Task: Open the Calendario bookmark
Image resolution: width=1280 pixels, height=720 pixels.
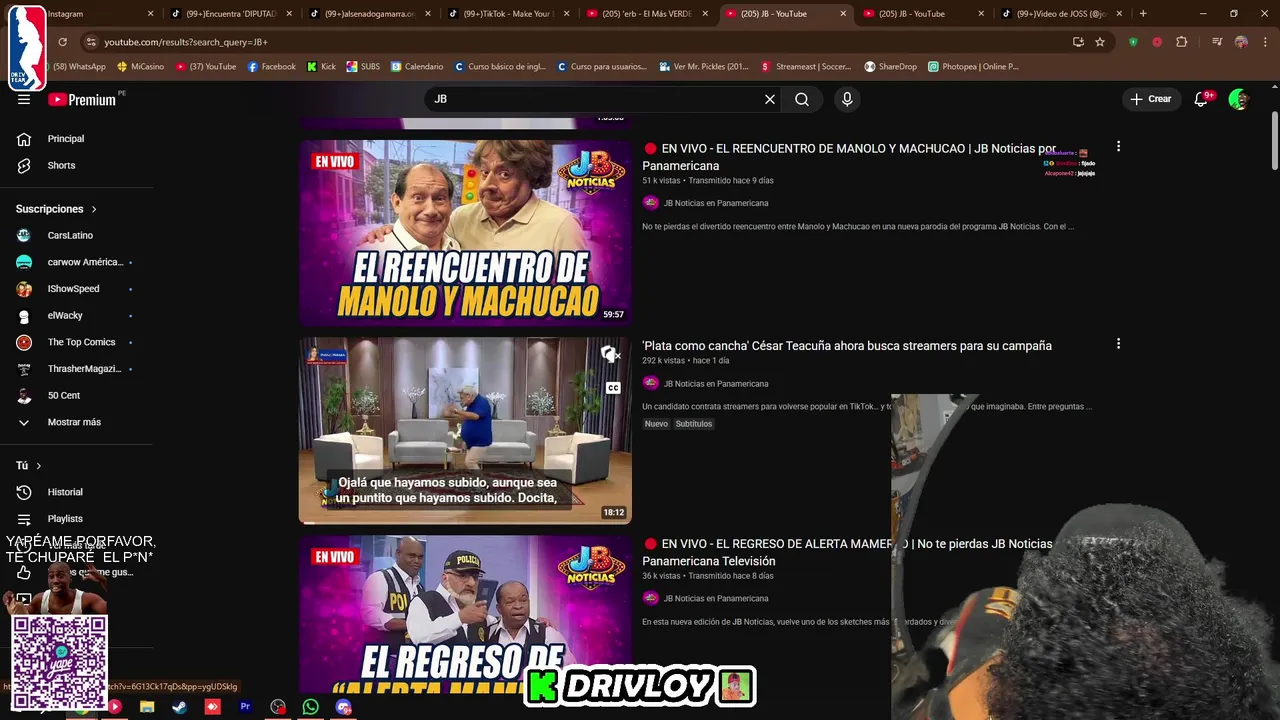Action: 416,66
